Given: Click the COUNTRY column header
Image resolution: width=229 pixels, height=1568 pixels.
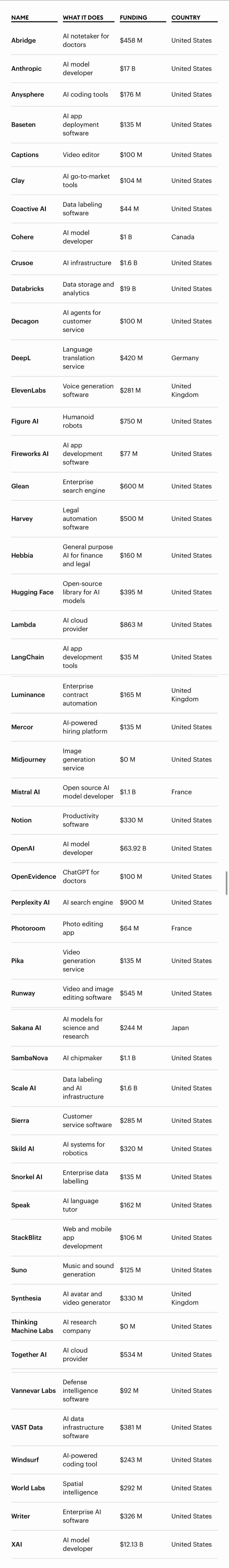Looking at the screenshot, I should coord(186,18).
